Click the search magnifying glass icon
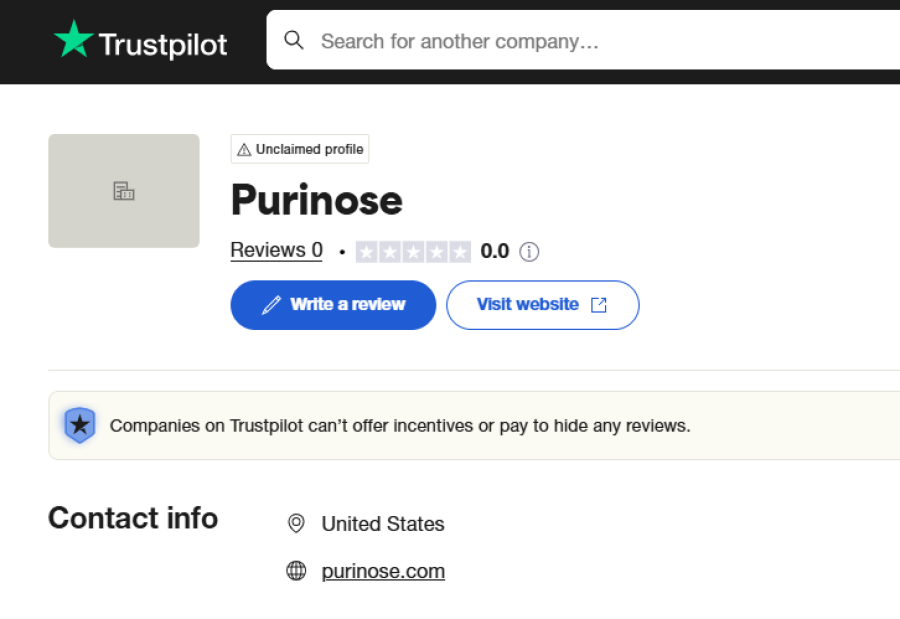This screenshot has width=900, height=619. click(294, 40)
